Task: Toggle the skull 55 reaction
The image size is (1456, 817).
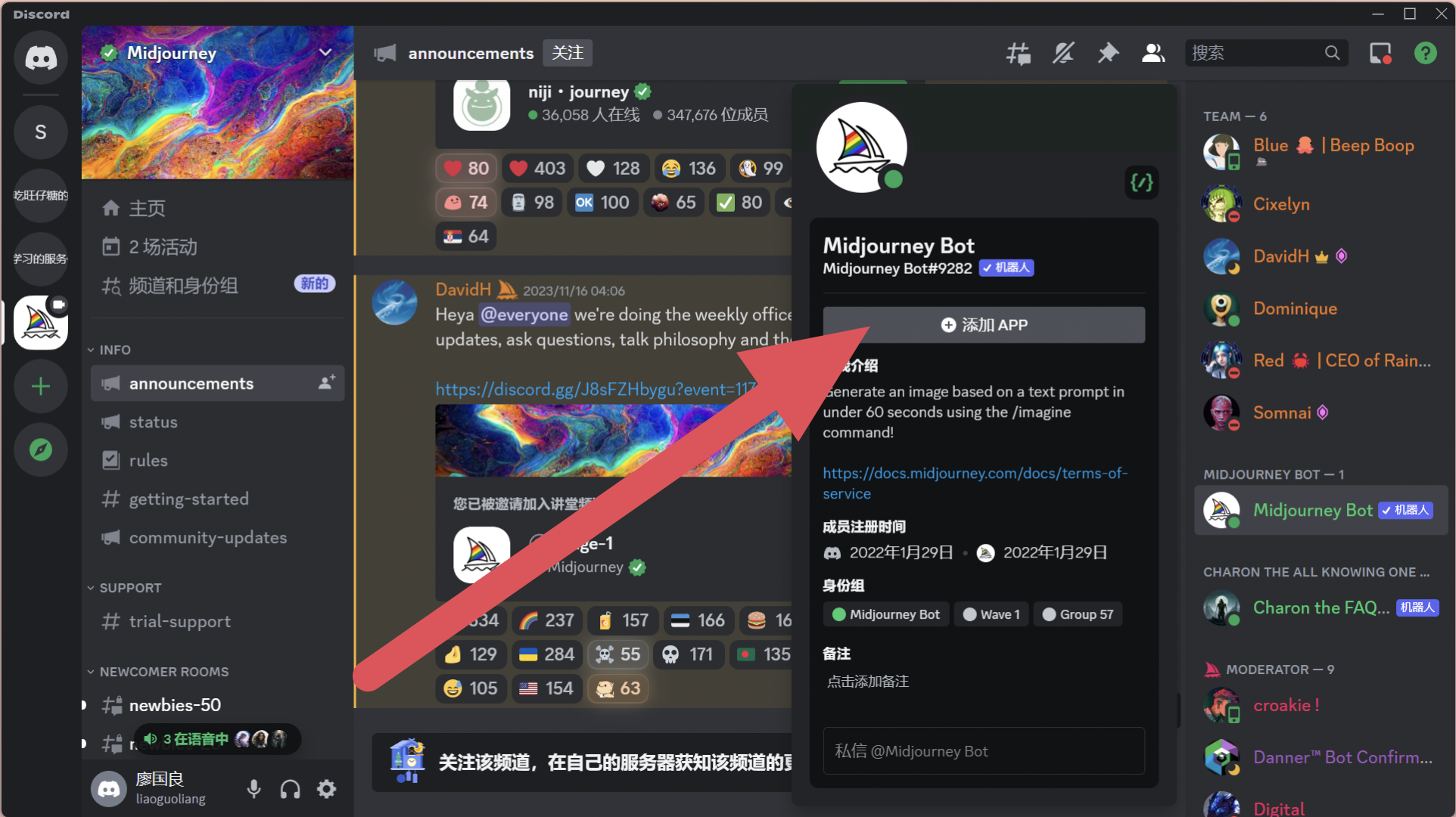Action: coord(618,654)
